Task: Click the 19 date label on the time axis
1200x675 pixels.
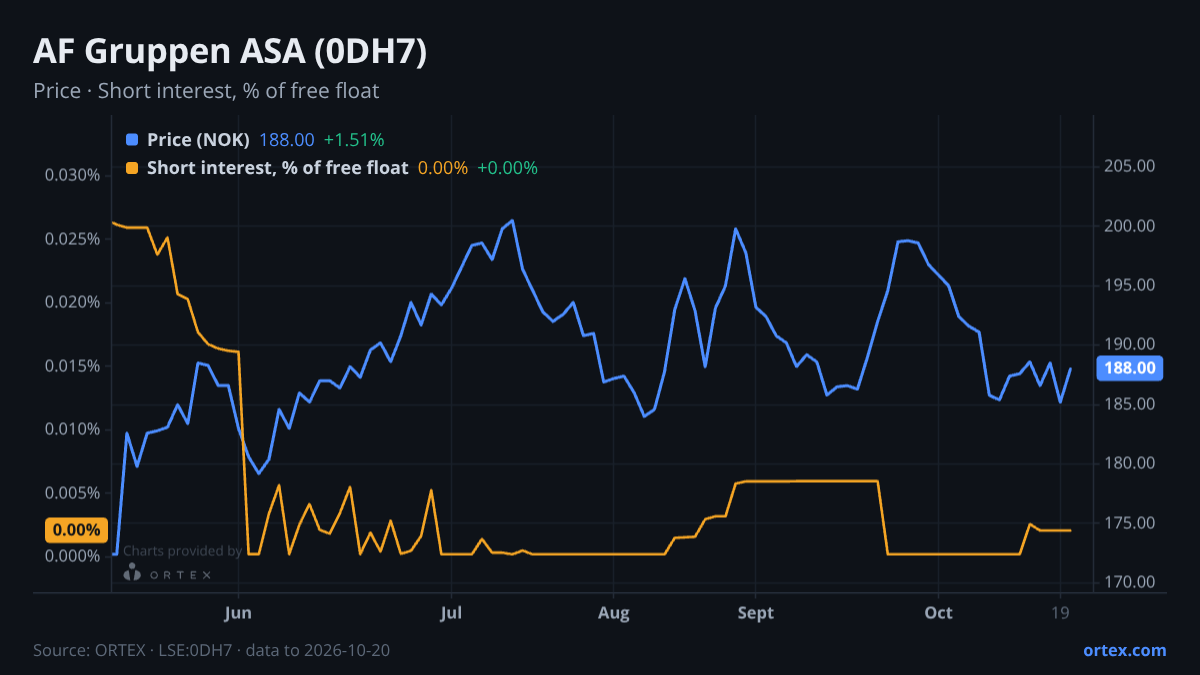Action: [1061, 613]
